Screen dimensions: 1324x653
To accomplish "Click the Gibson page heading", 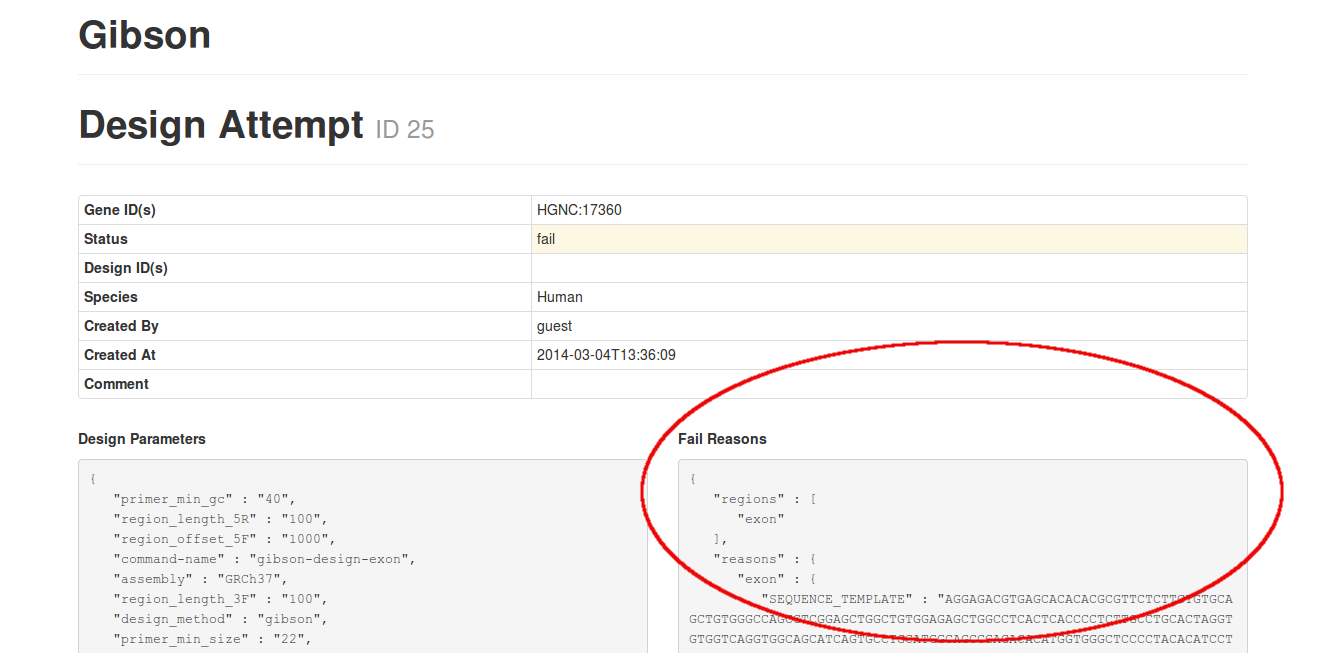I will (144, 35).
